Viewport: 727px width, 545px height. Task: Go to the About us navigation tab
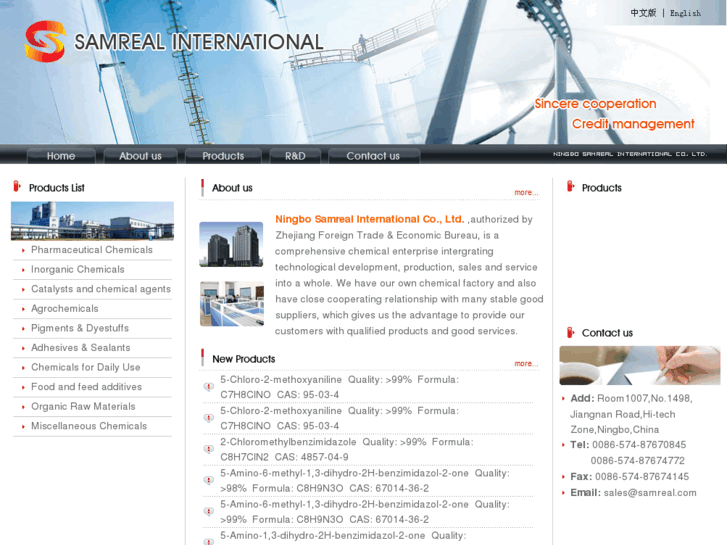click(x=140, y=156)
